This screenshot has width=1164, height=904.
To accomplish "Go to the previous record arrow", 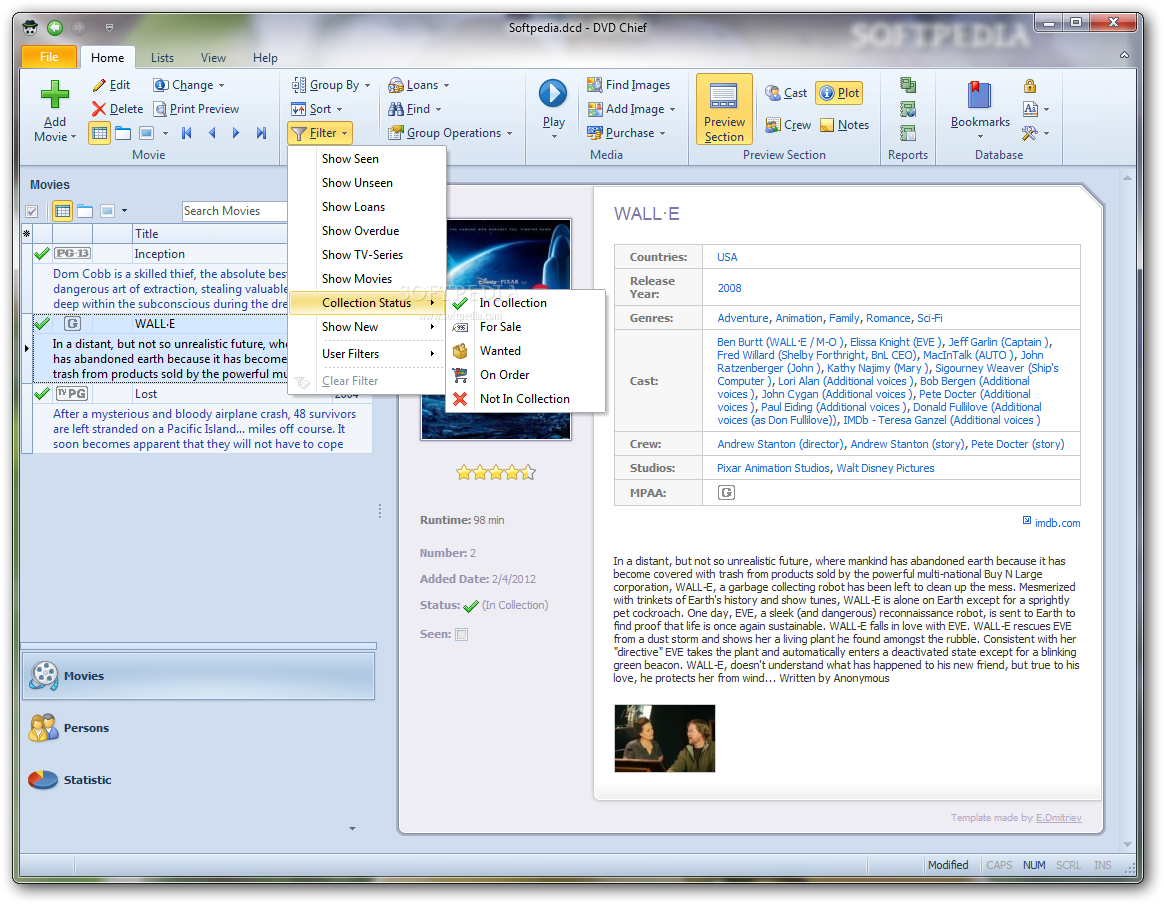I will point(212,133).
